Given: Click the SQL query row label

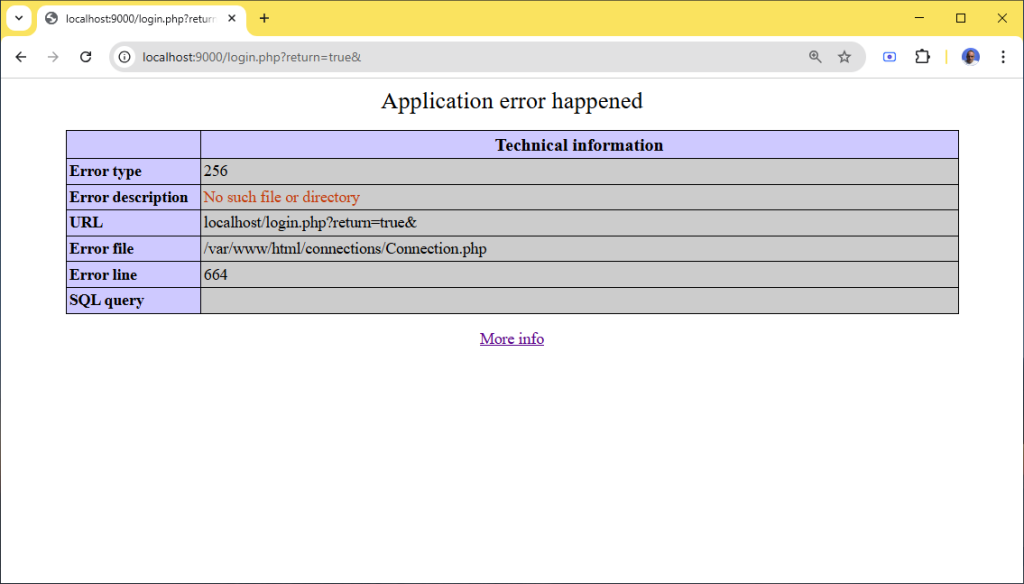Looking at the screenshot, I should coord(98,300).
